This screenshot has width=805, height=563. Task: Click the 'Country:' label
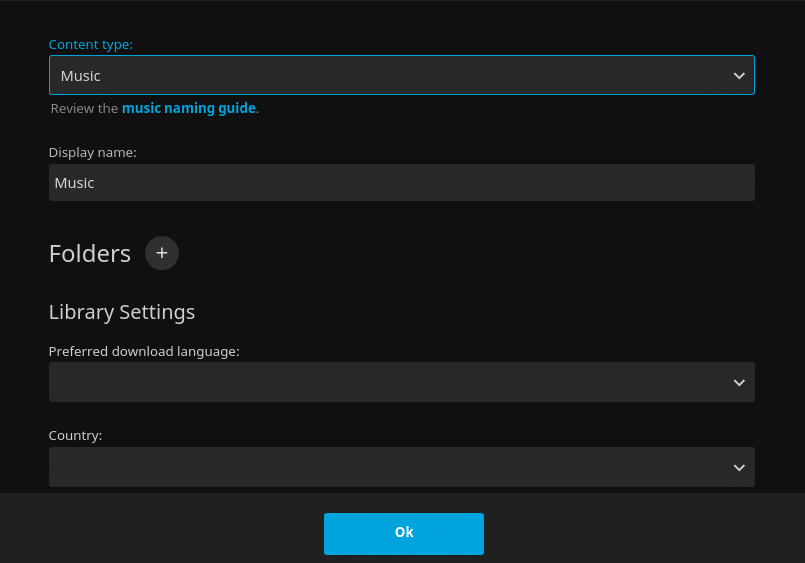pos(75,436)
